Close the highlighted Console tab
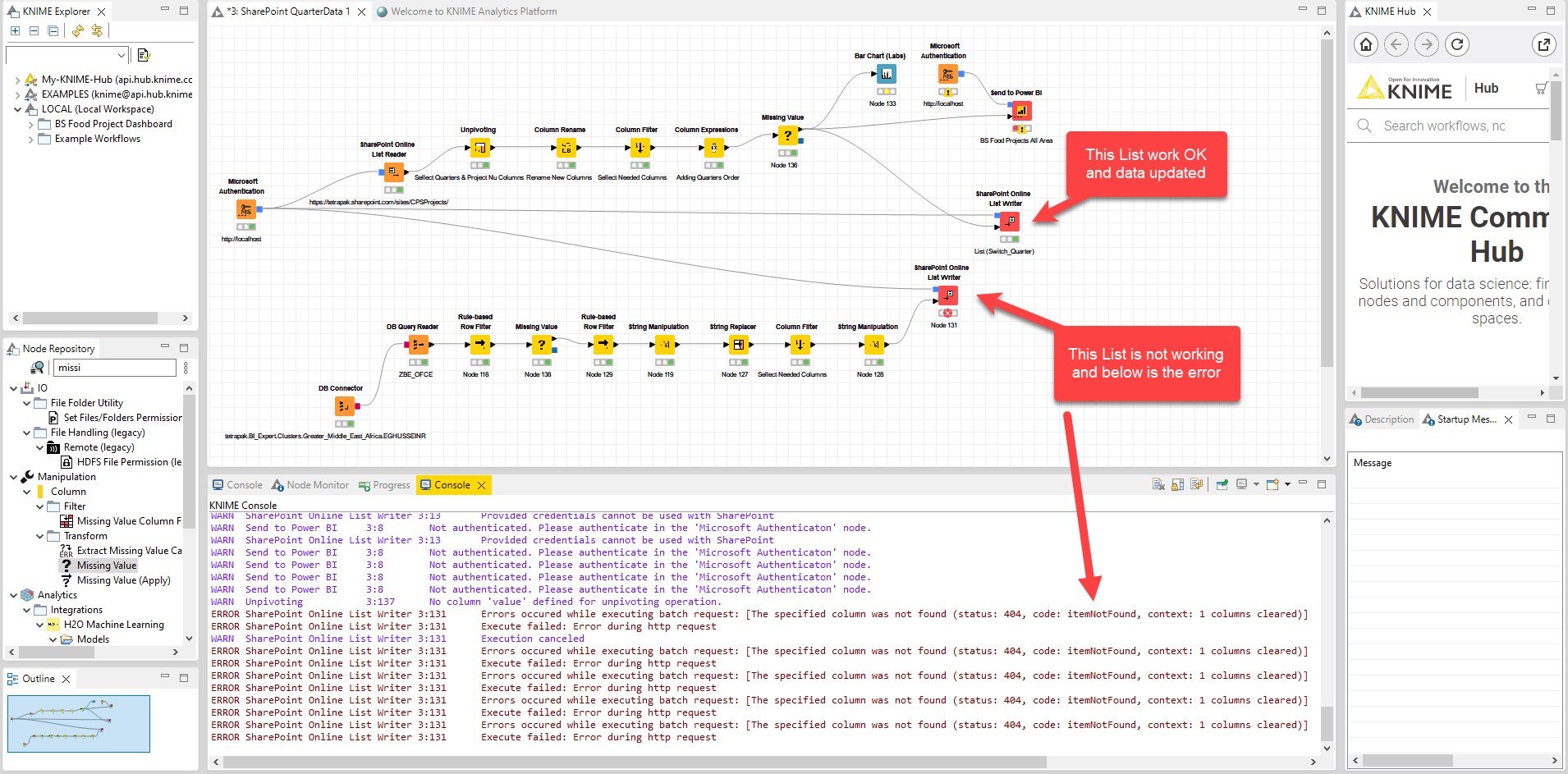This screenshot has height=774, width=1568. tap(482, 485)
